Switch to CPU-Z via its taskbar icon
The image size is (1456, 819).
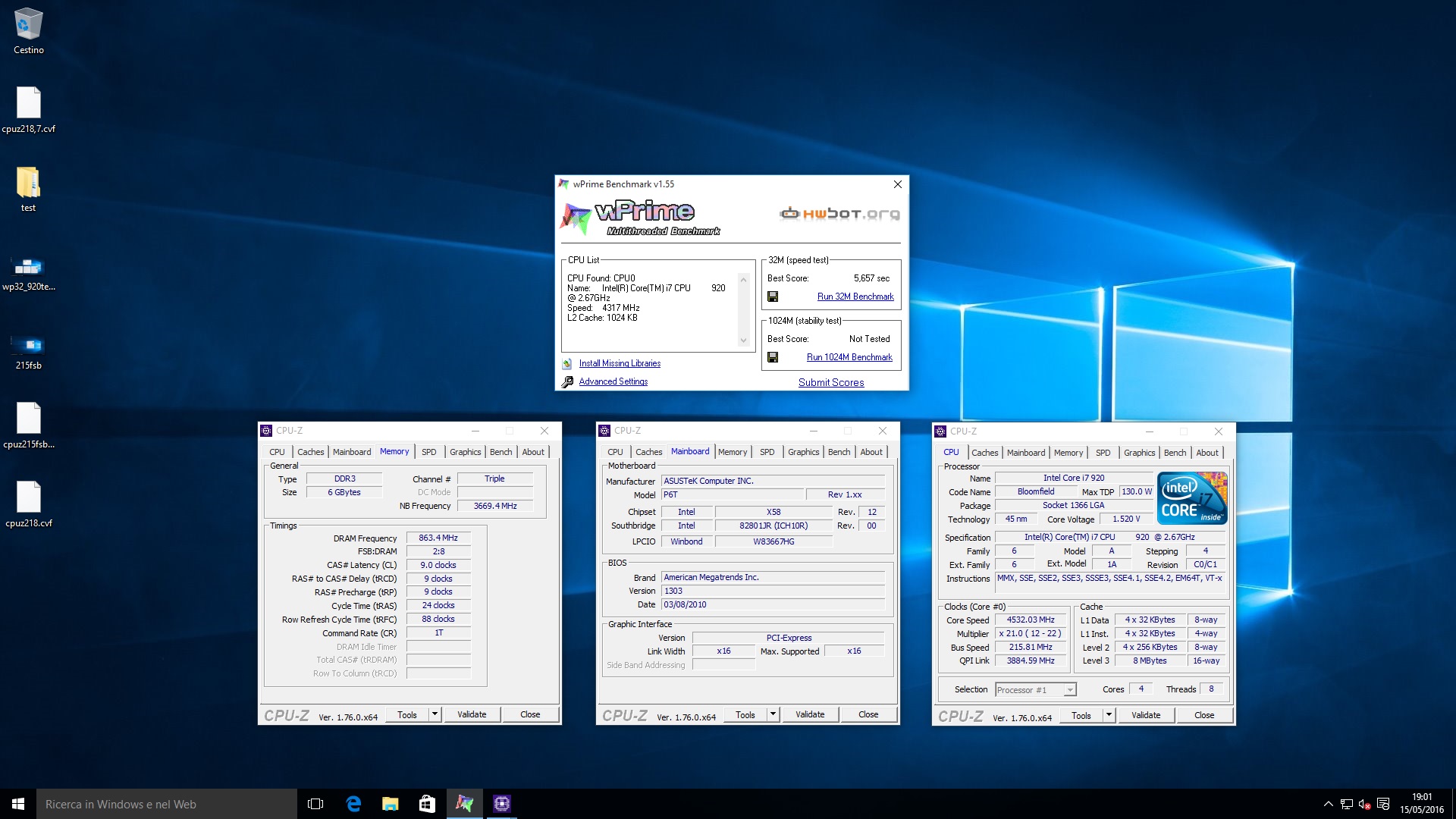click(x=501, y=804)
